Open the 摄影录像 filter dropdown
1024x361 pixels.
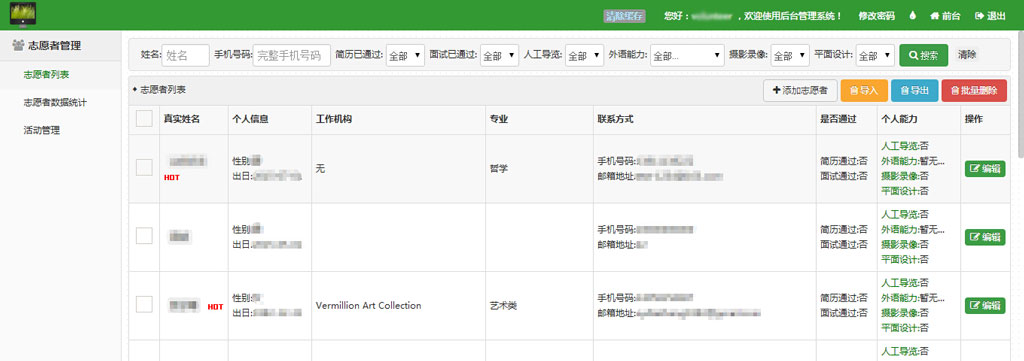790,55
